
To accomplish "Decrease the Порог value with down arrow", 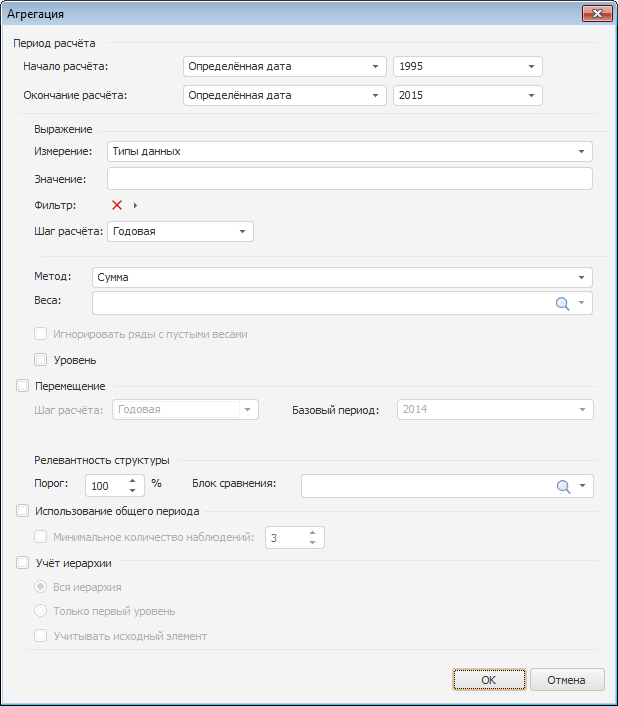I will click(133, 491).
